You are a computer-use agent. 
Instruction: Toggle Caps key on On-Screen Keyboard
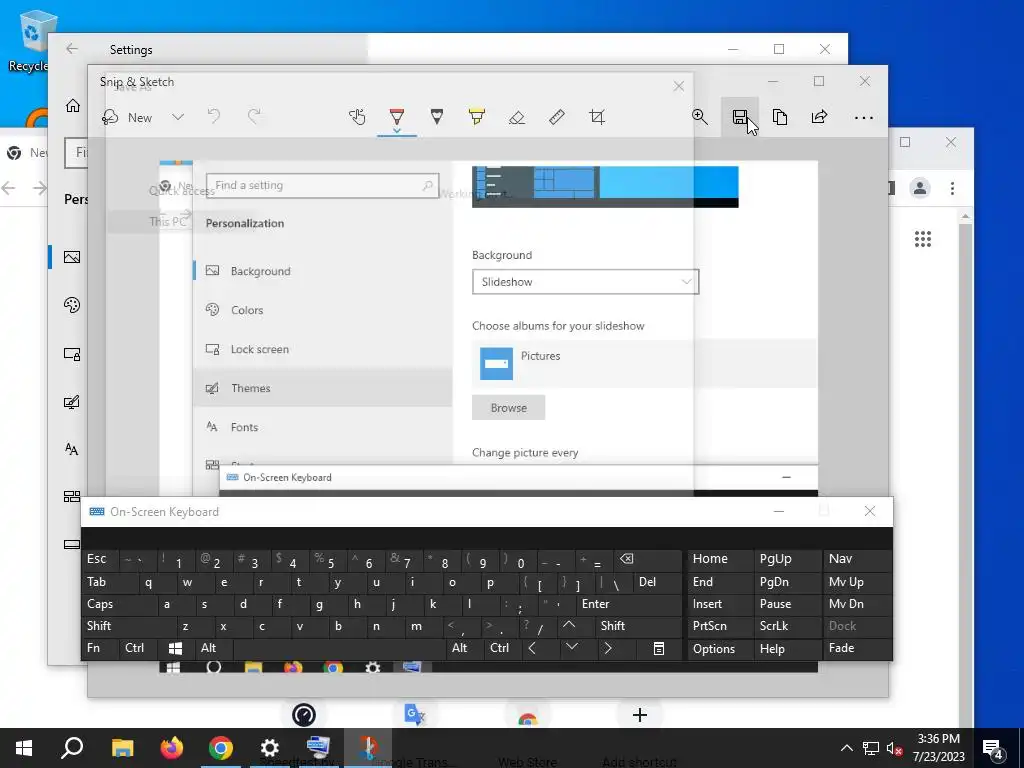point(120,604)
